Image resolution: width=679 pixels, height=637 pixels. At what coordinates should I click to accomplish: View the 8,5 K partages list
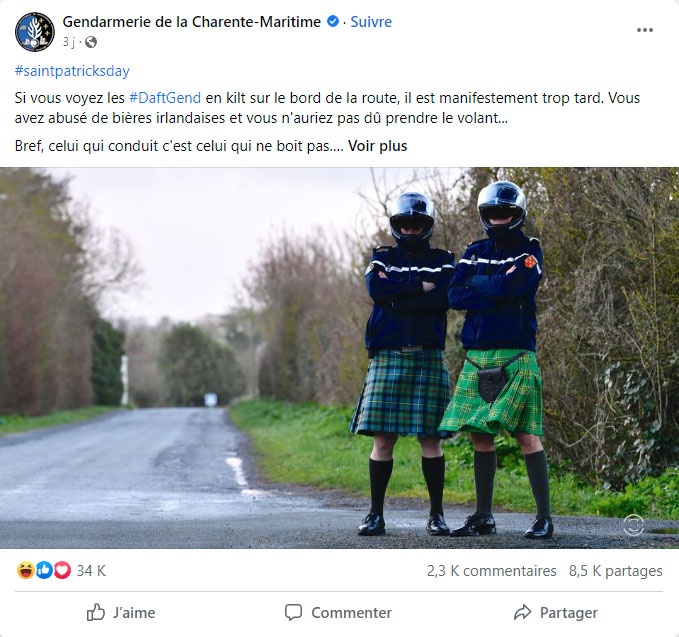[x=615, y=571]
